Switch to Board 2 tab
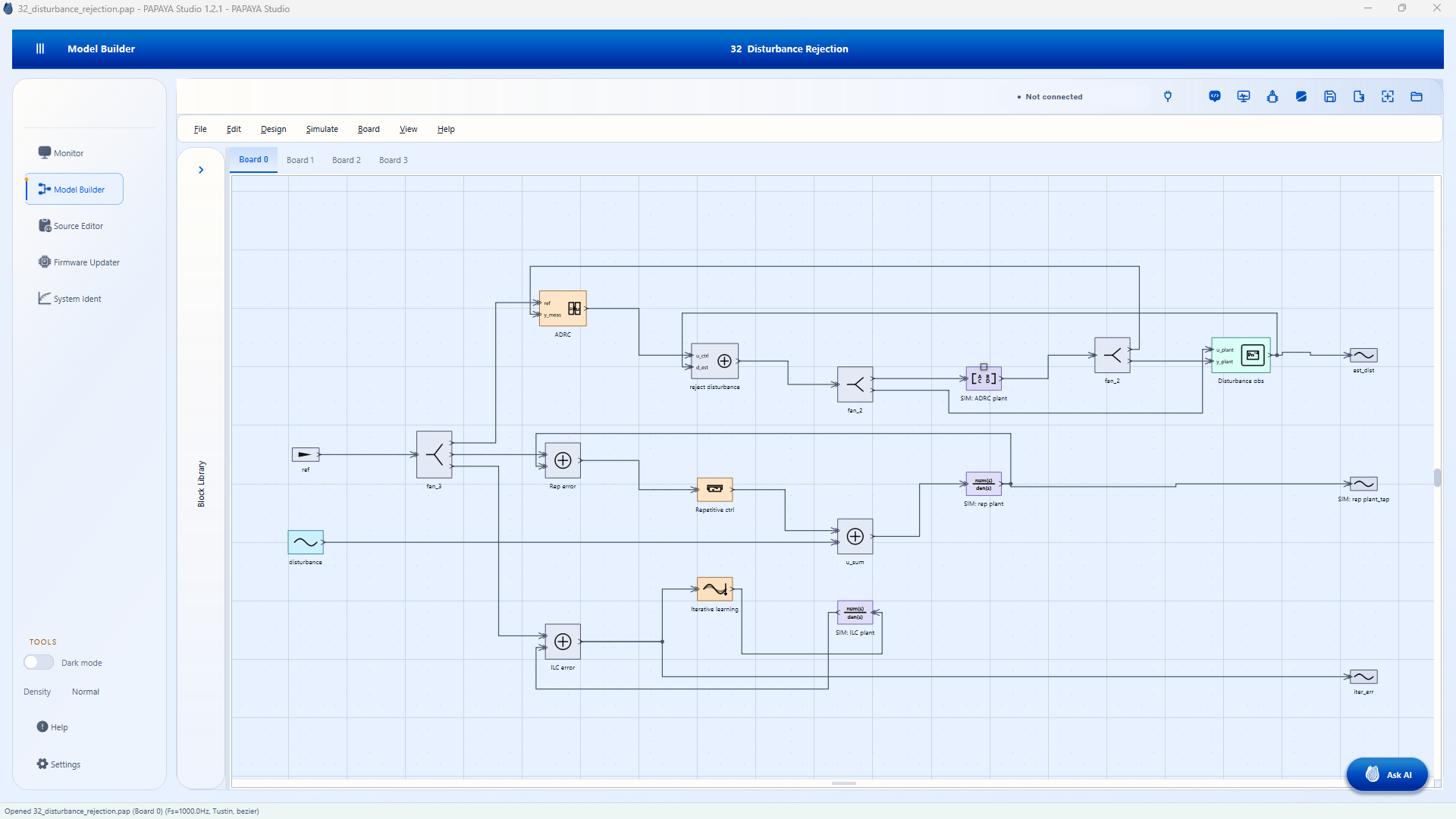 point(347,160)
